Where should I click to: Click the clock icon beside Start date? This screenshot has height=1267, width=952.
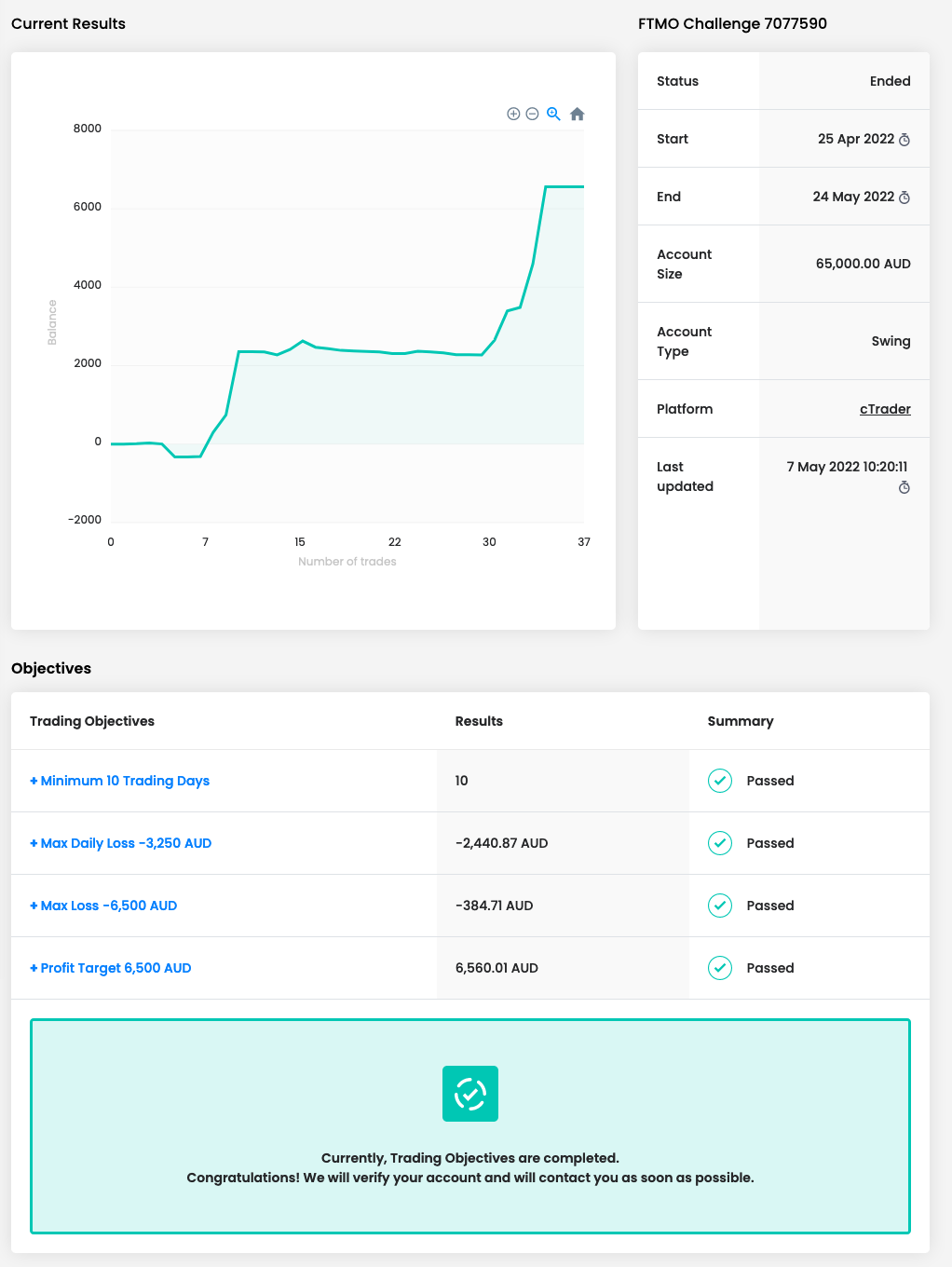(904, 140)
